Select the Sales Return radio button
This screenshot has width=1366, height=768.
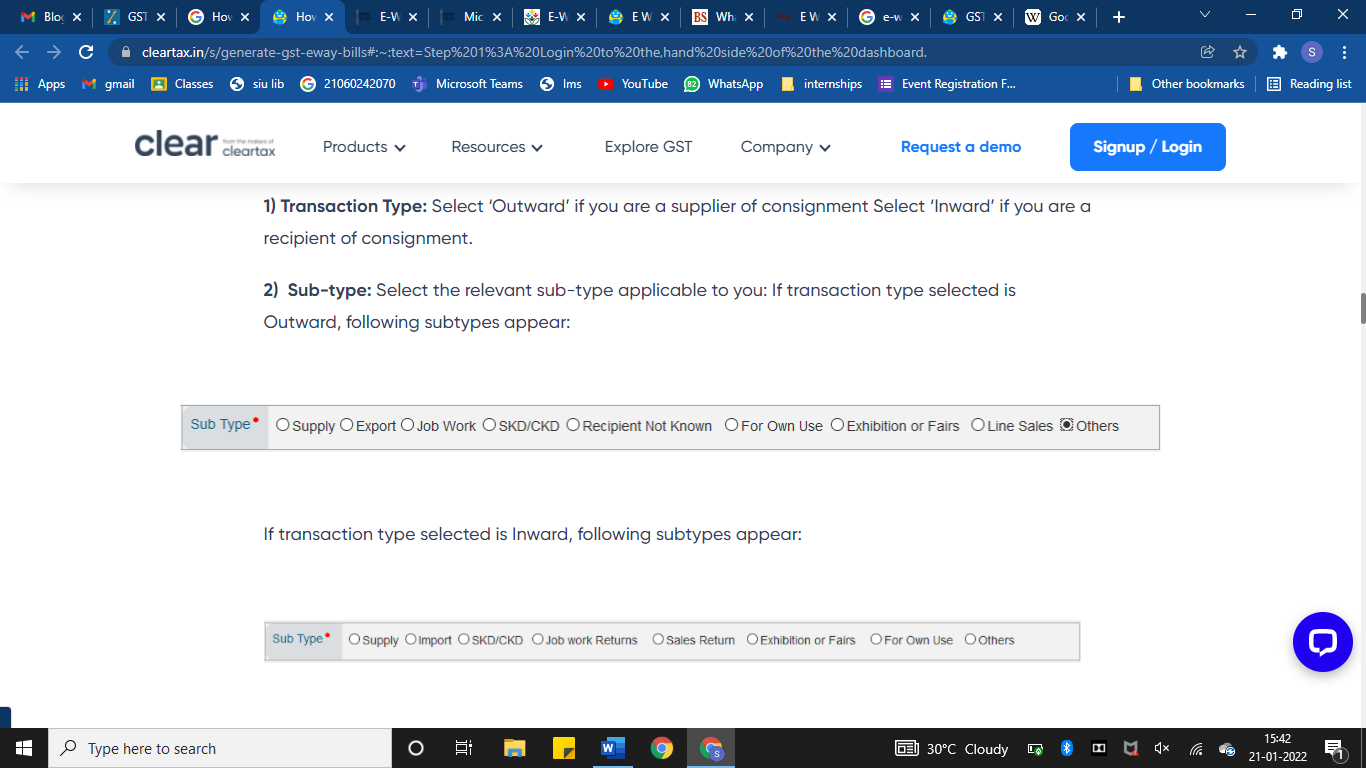coord(658,639)
